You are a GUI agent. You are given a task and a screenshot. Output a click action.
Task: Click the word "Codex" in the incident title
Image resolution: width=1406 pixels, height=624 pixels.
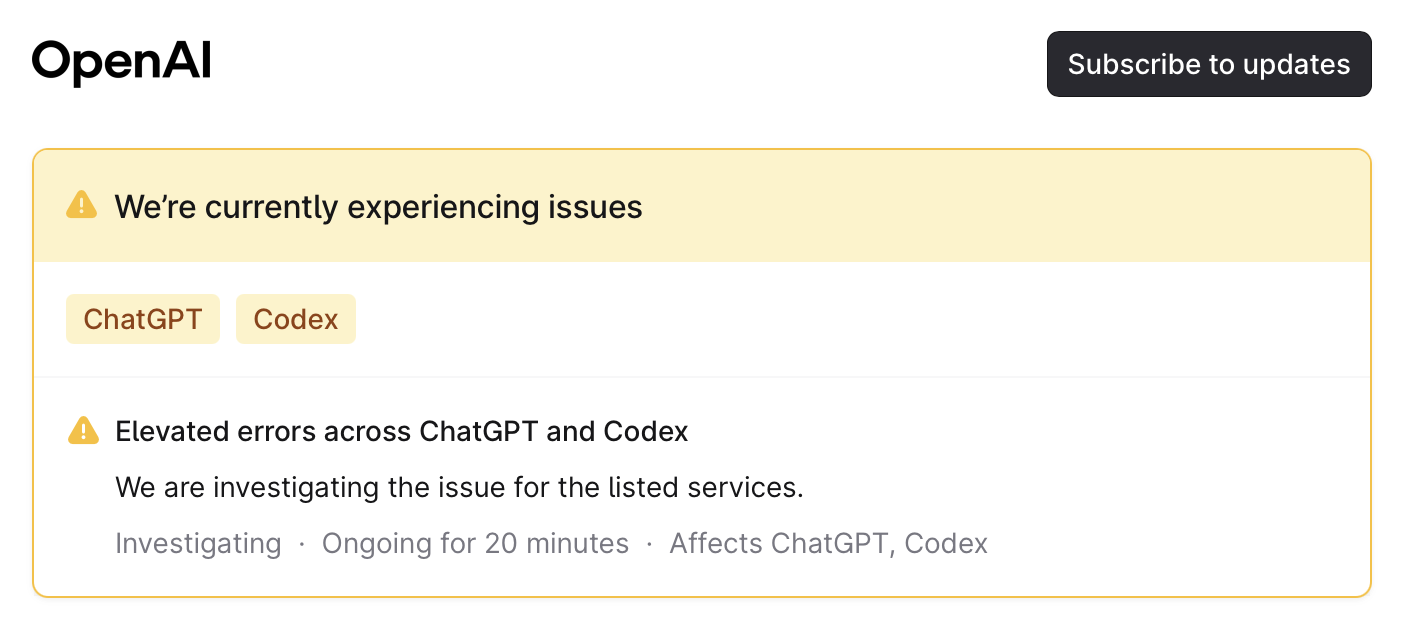click(646, 431)
